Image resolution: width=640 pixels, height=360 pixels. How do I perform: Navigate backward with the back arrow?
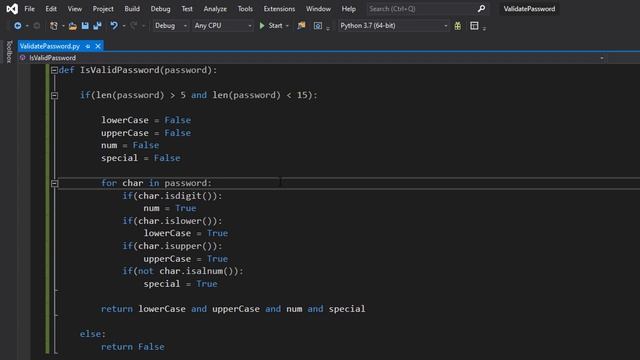point(18,26)
